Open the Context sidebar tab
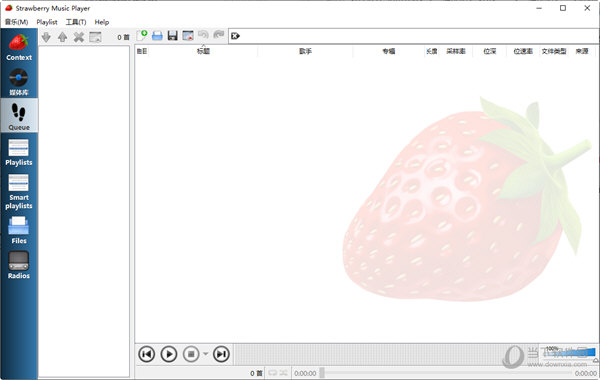600x380 pixels. [19, 47]
